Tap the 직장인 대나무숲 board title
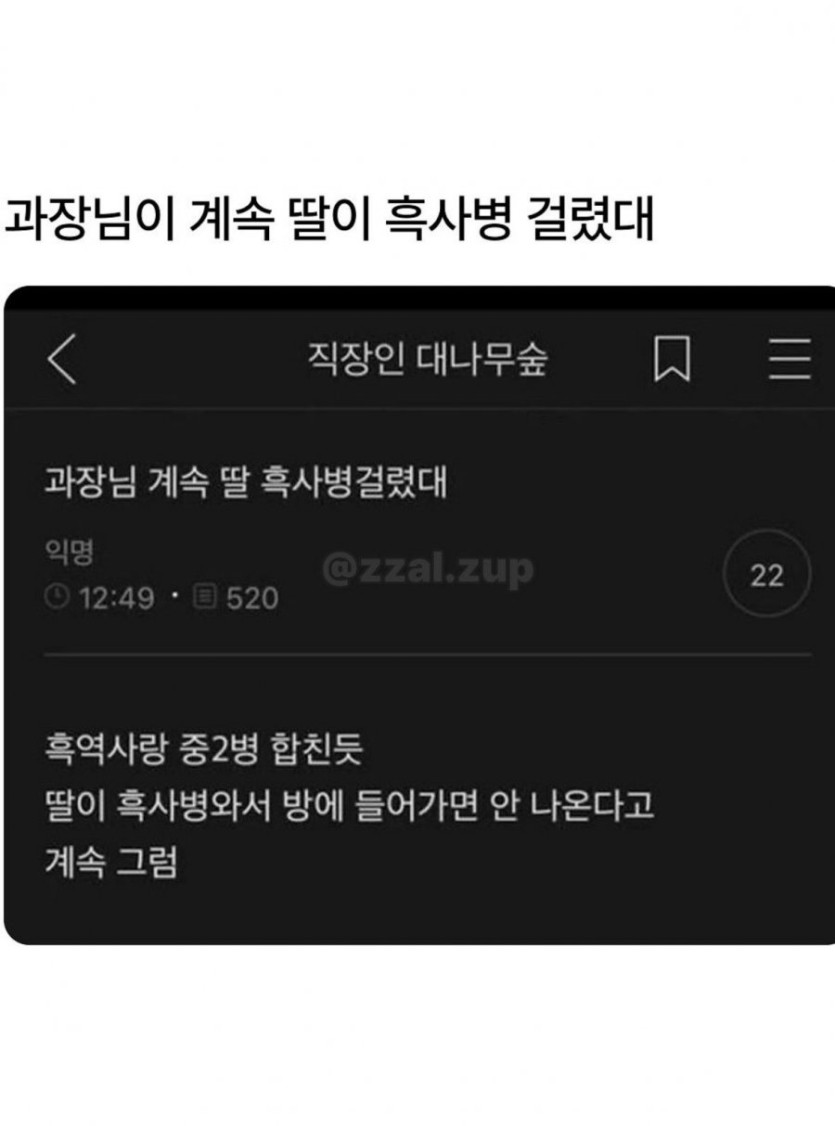 tap(428, 358)
